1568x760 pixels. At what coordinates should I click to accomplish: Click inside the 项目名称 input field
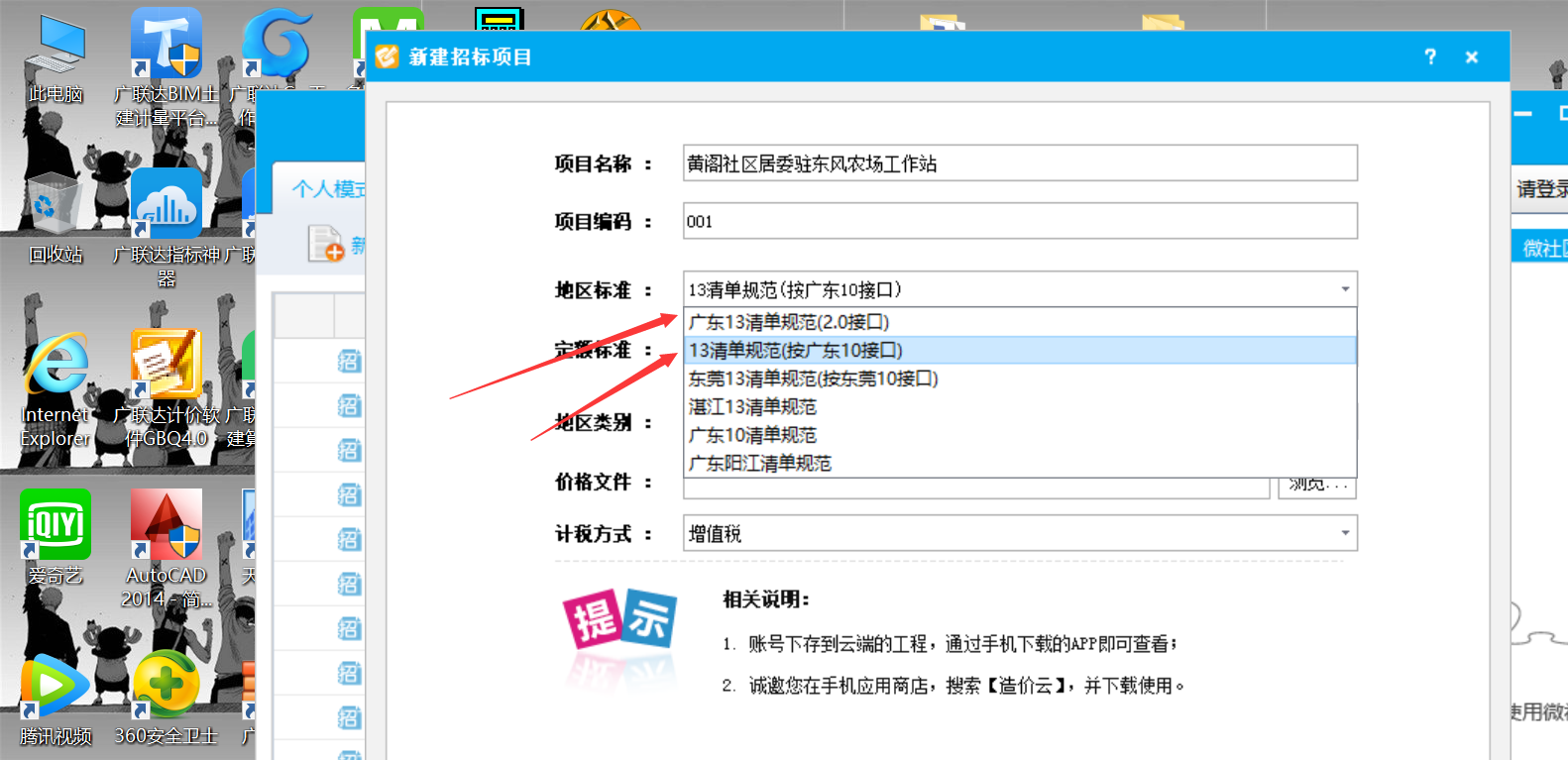click(x=1020, y=163)
